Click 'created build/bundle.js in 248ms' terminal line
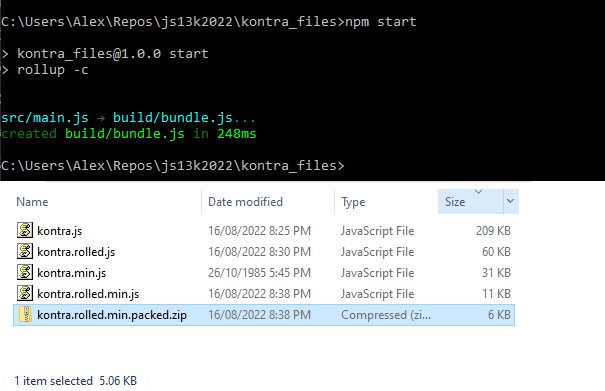This screenshot has height=391, width=605. point(128,134)
